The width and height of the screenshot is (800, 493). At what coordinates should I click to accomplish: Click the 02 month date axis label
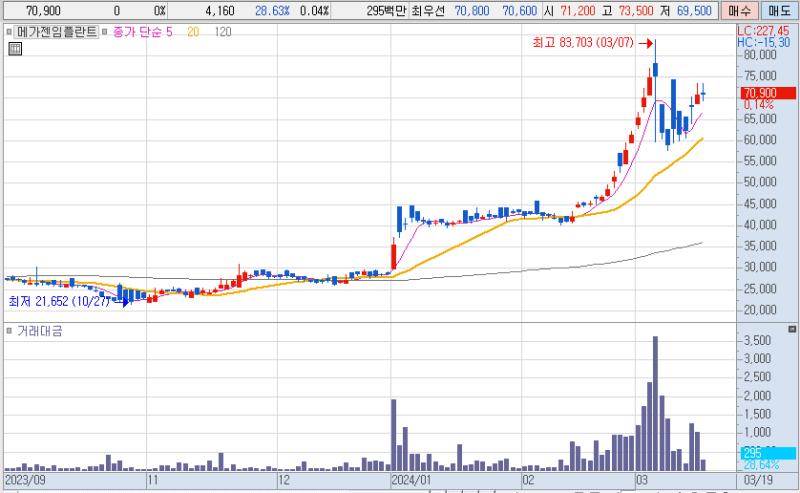pyautogui.click(x=528, y=480)
